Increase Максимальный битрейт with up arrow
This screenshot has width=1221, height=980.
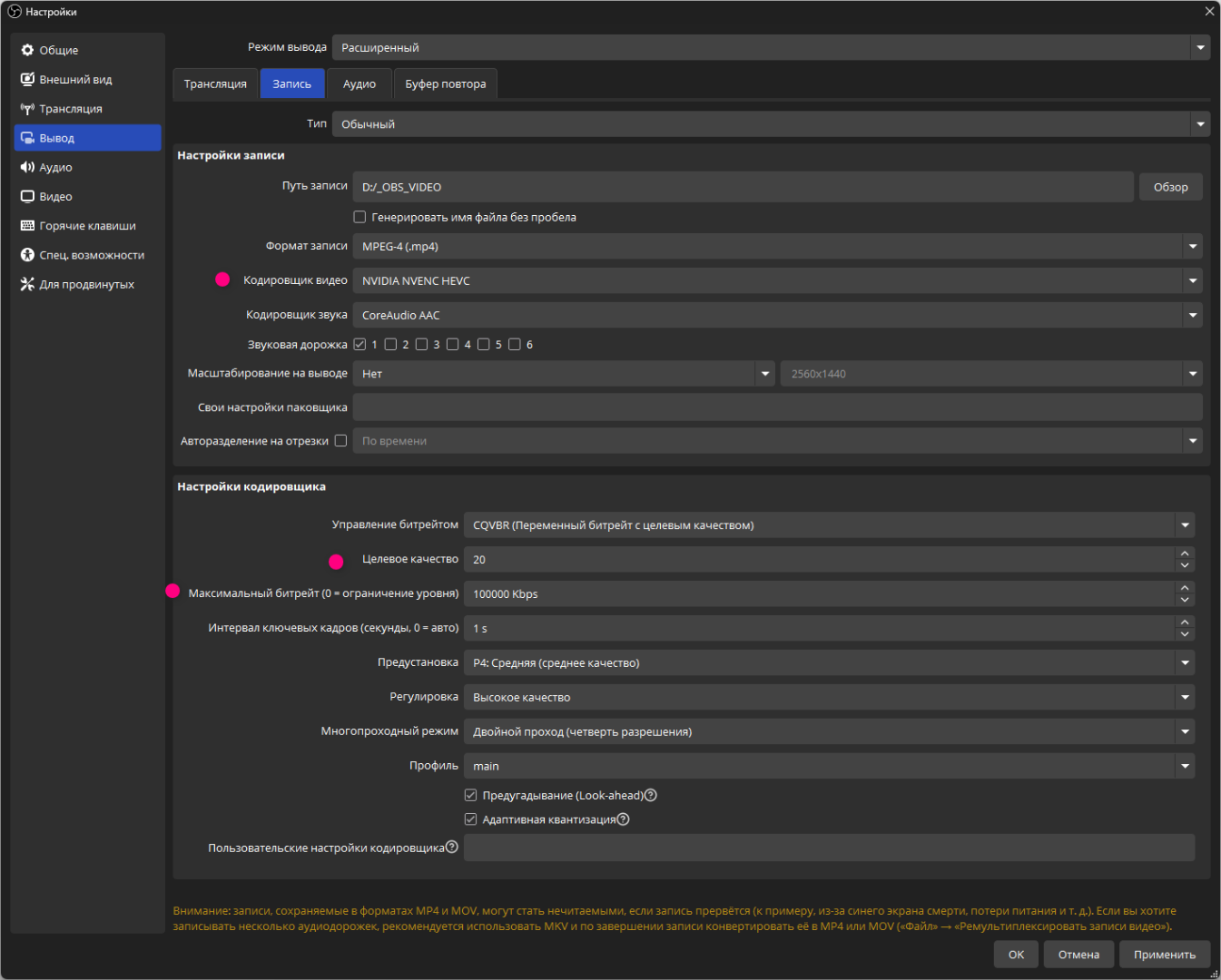point(1185,587)
